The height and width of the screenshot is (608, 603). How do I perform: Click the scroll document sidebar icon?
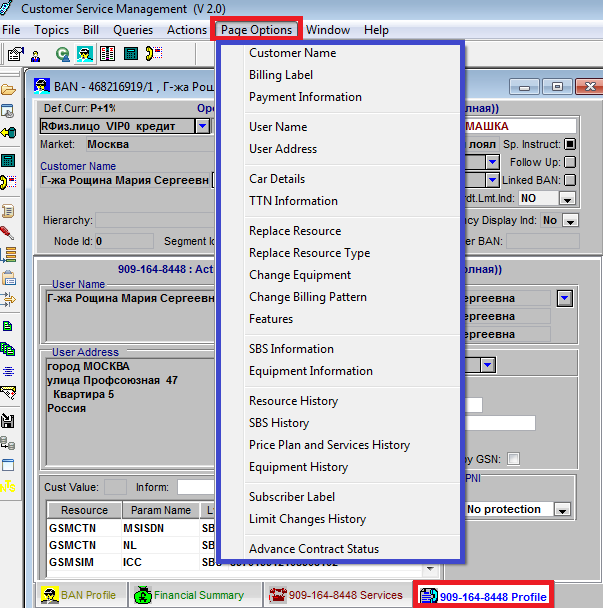8,211
